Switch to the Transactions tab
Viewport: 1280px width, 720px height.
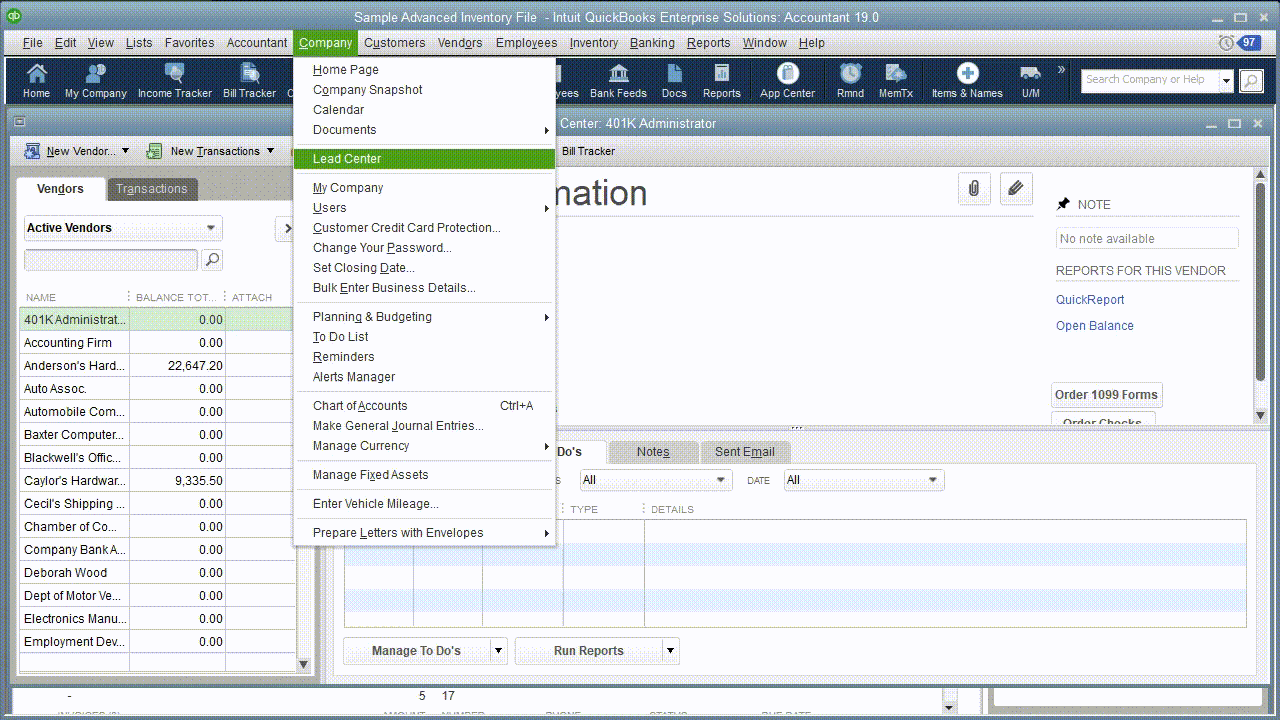[152, 189]
